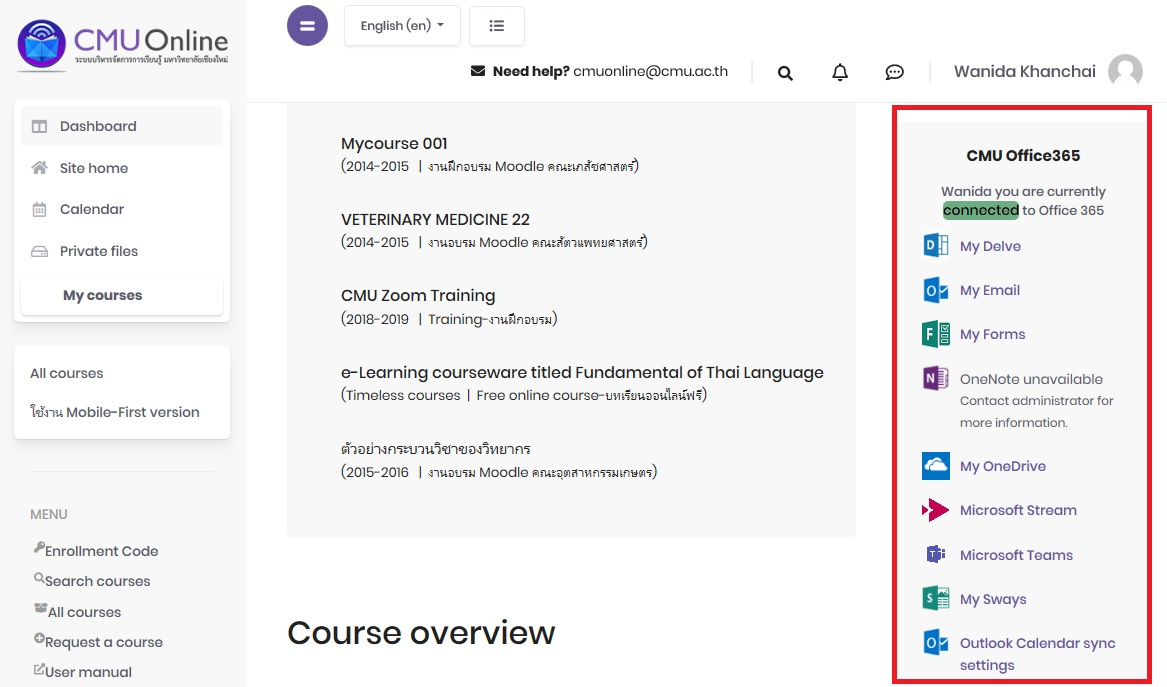Open the My Sways link
The width and height of the screenshot is (1167, 687).
993,599
